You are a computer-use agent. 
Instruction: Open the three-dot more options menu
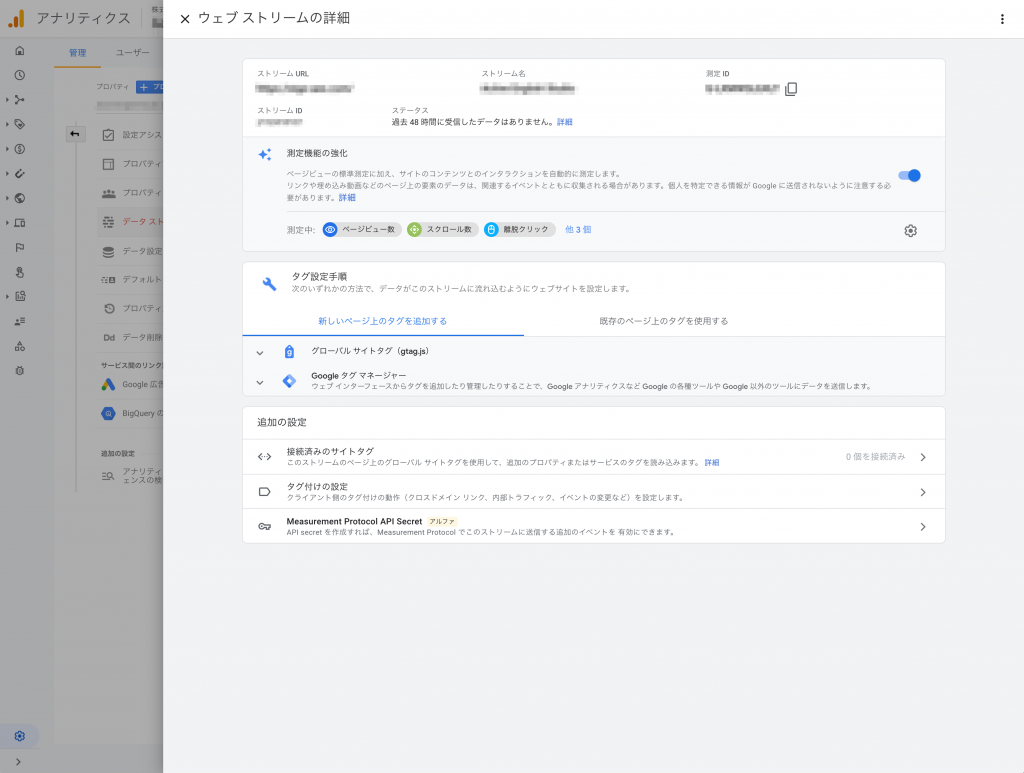(1002, 19)
